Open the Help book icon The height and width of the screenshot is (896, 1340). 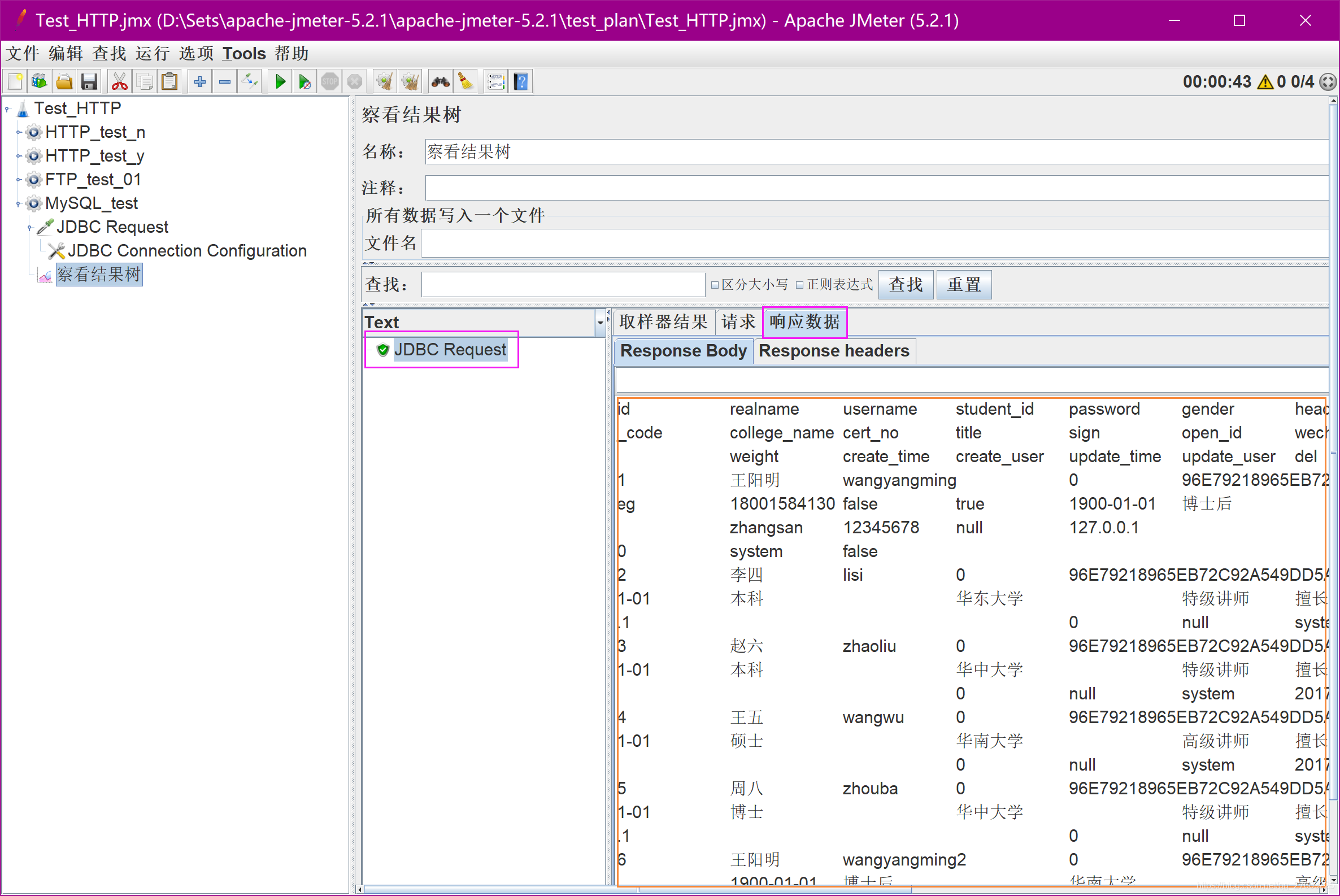(x=520, y=82)
